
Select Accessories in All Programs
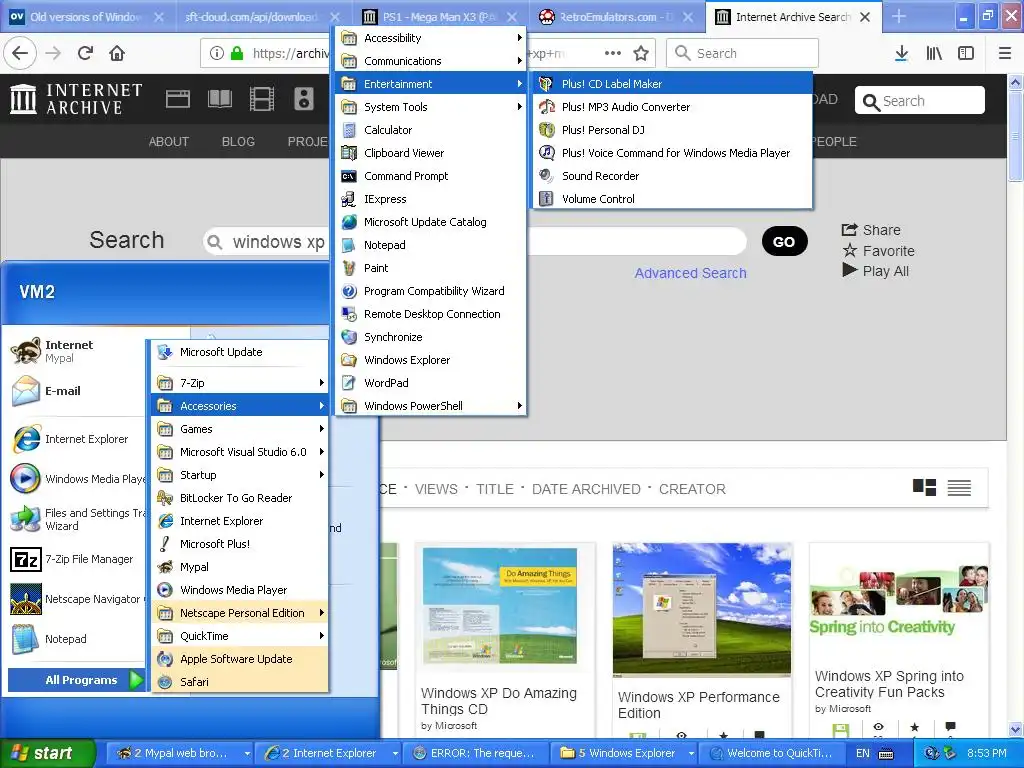240,406
